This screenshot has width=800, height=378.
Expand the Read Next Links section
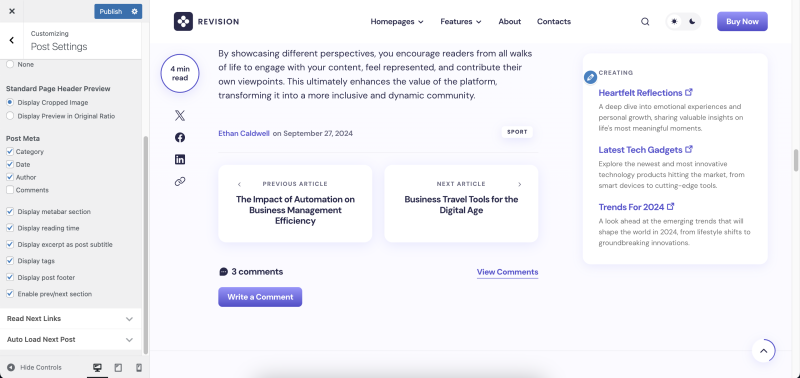70,318
